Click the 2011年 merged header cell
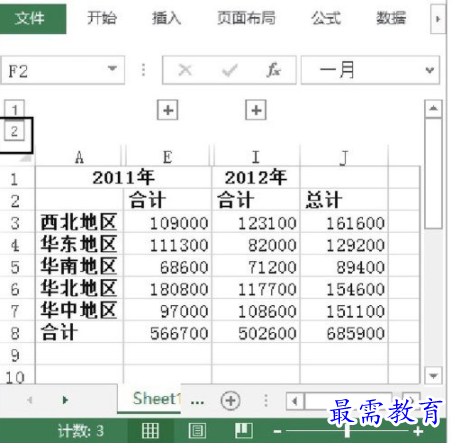The image size is (451, 443). (x=123, y=177)
